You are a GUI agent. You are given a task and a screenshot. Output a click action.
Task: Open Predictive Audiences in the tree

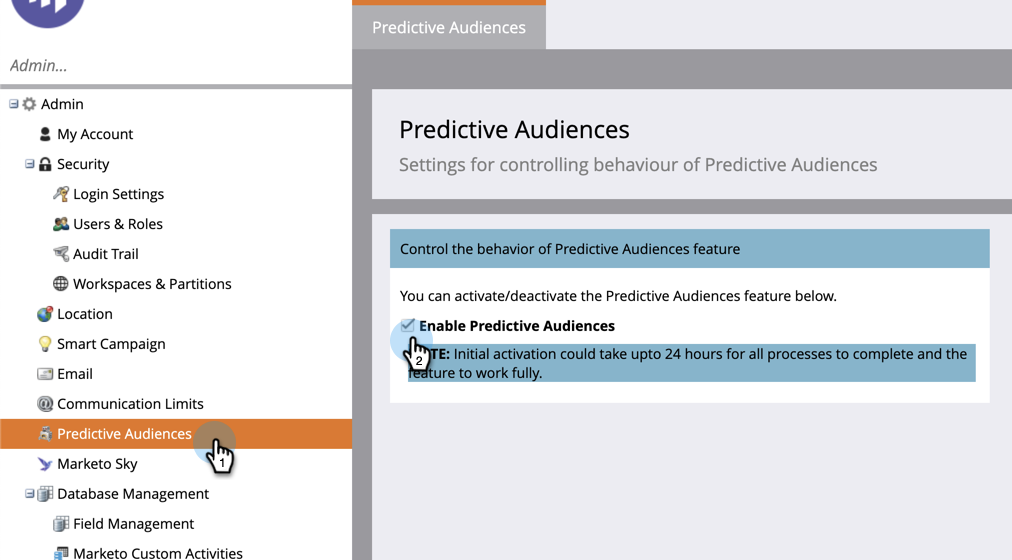coord(124,434)
